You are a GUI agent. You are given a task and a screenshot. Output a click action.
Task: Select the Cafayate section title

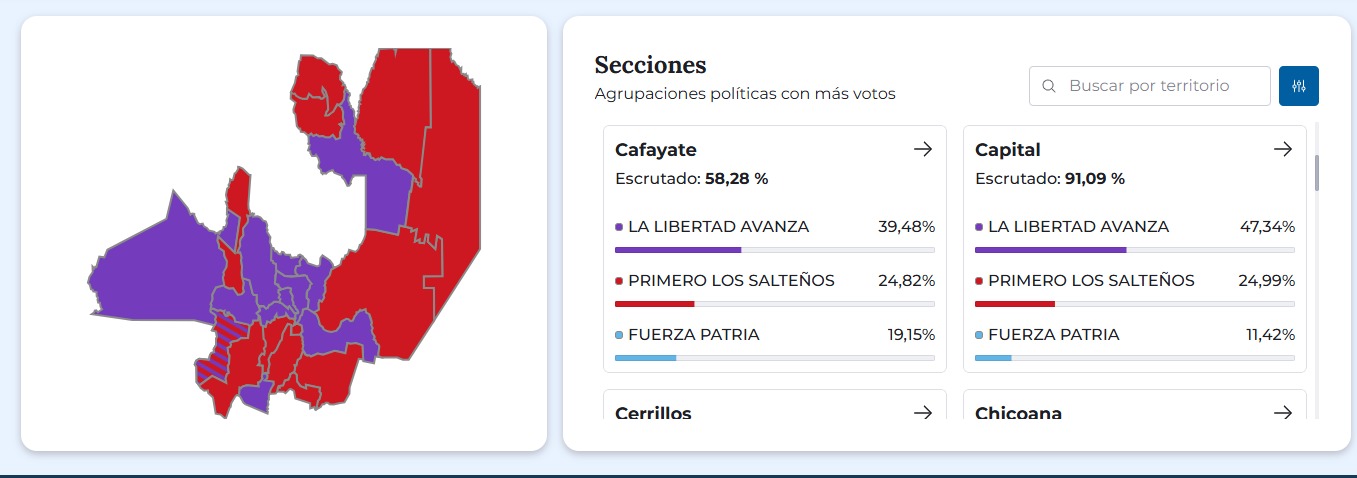click(656, 150)
